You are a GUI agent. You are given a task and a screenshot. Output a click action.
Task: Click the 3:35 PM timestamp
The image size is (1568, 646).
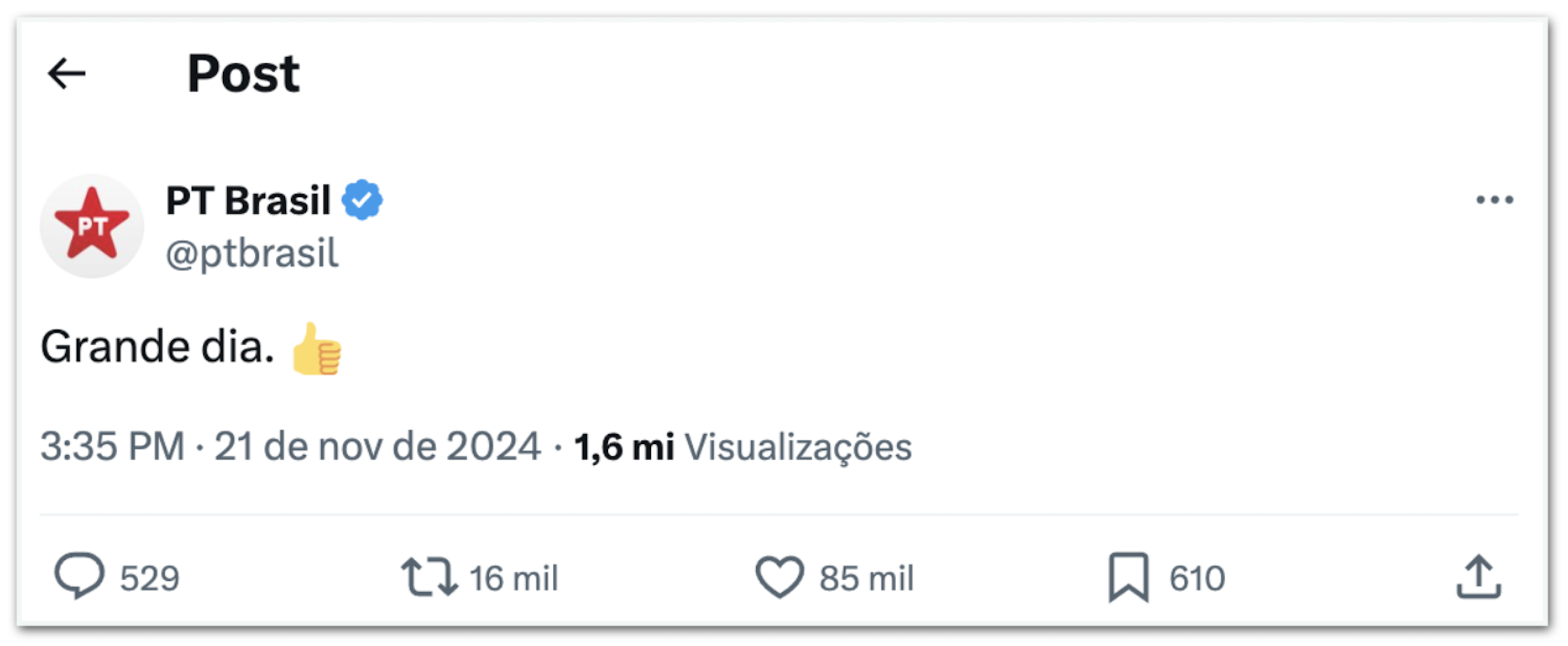tap(112, 446)
